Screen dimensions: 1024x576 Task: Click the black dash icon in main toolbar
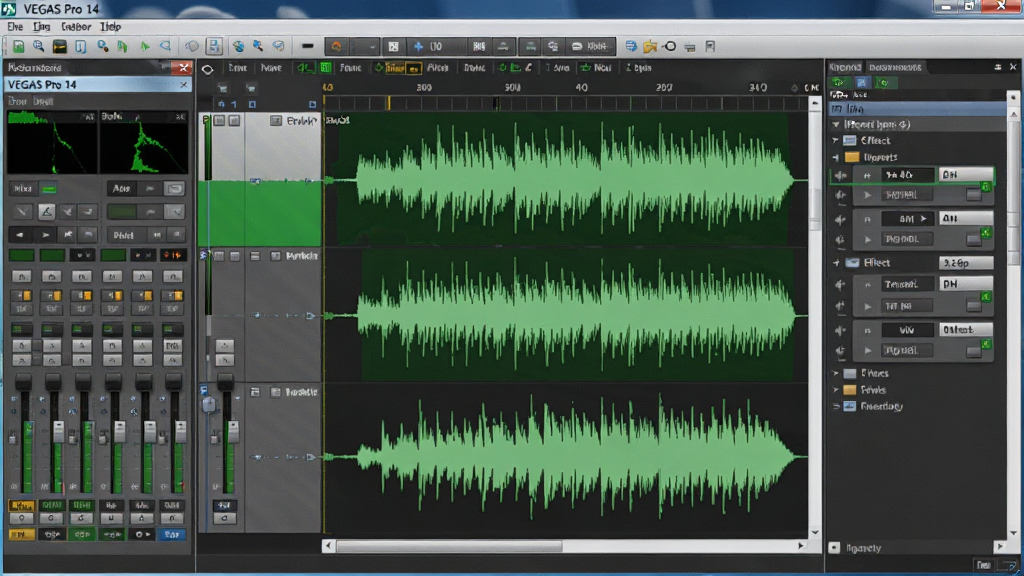click(307, 46)
